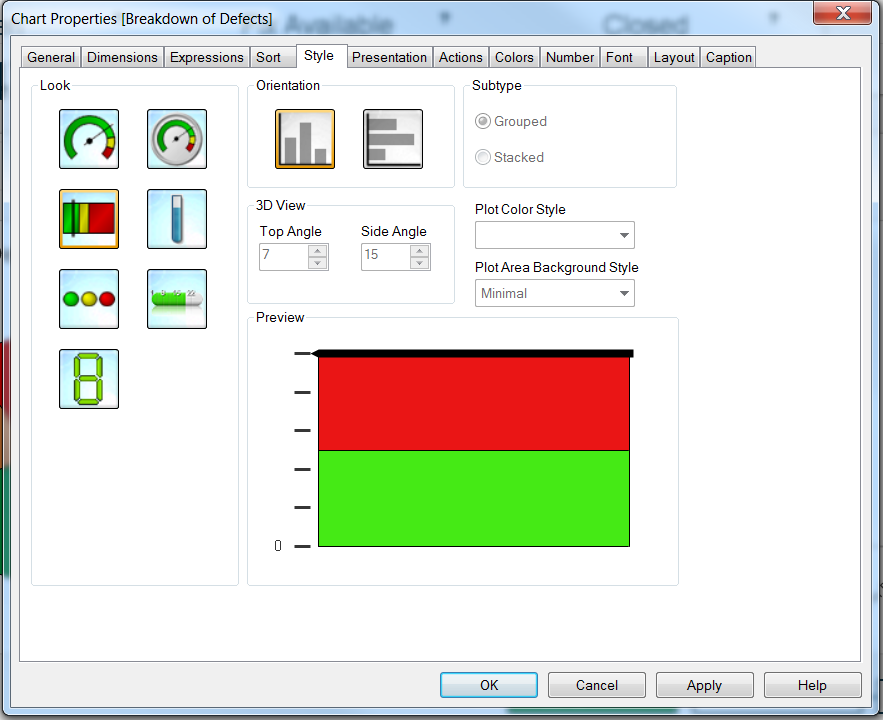Open the Expressions tab
Screen dimensions: 883x720
pyautogui.click(x=207, y=57)
